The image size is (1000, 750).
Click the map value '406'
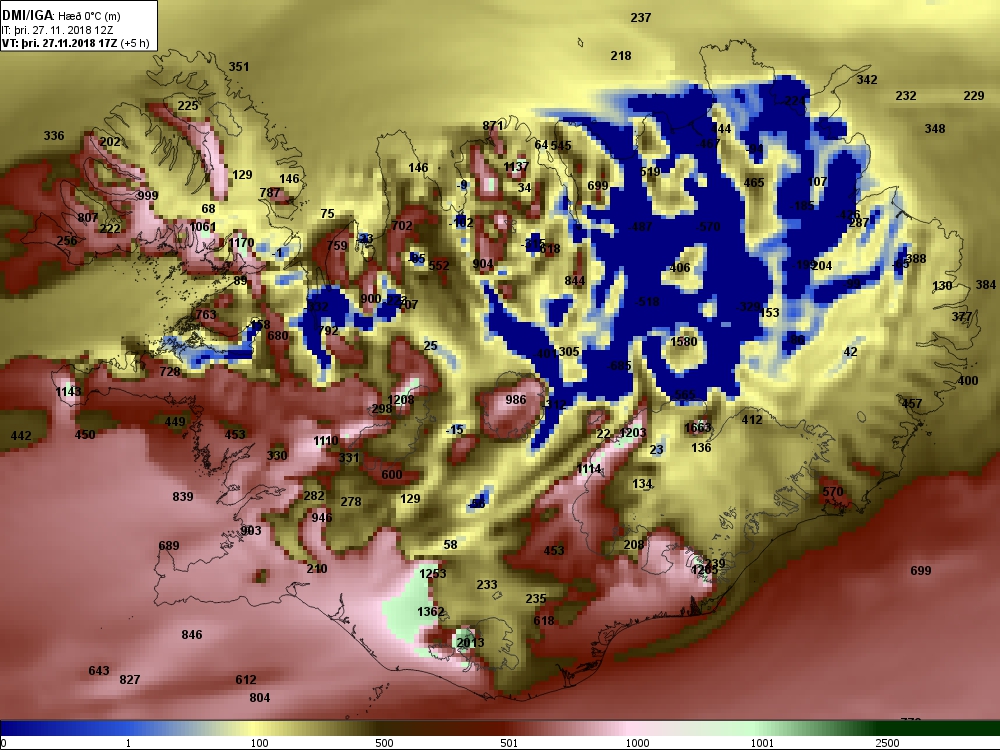pos(680,268)
